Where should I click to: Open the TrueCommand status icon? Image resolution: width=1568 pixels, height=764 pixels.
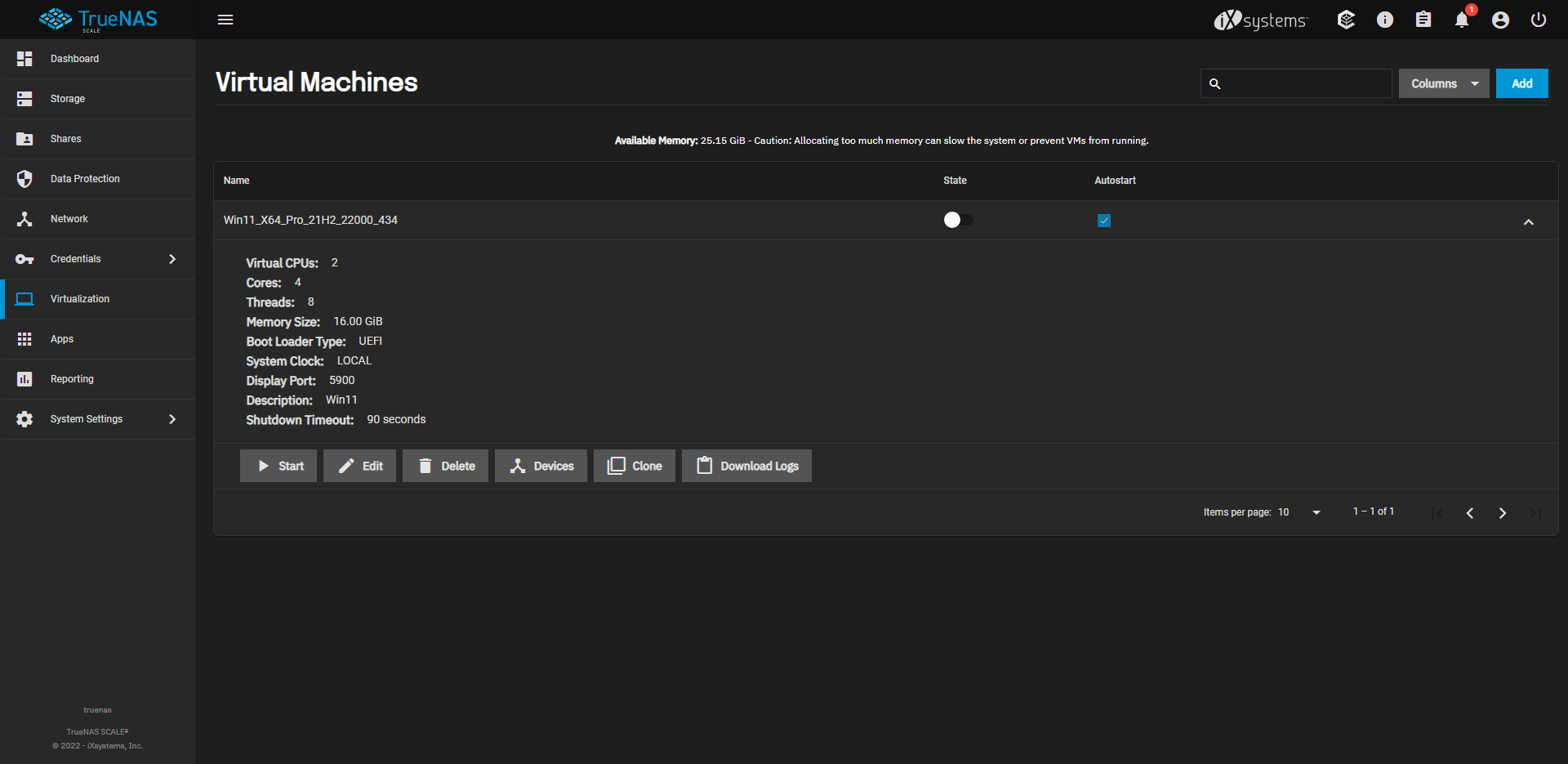(1347, 20)
